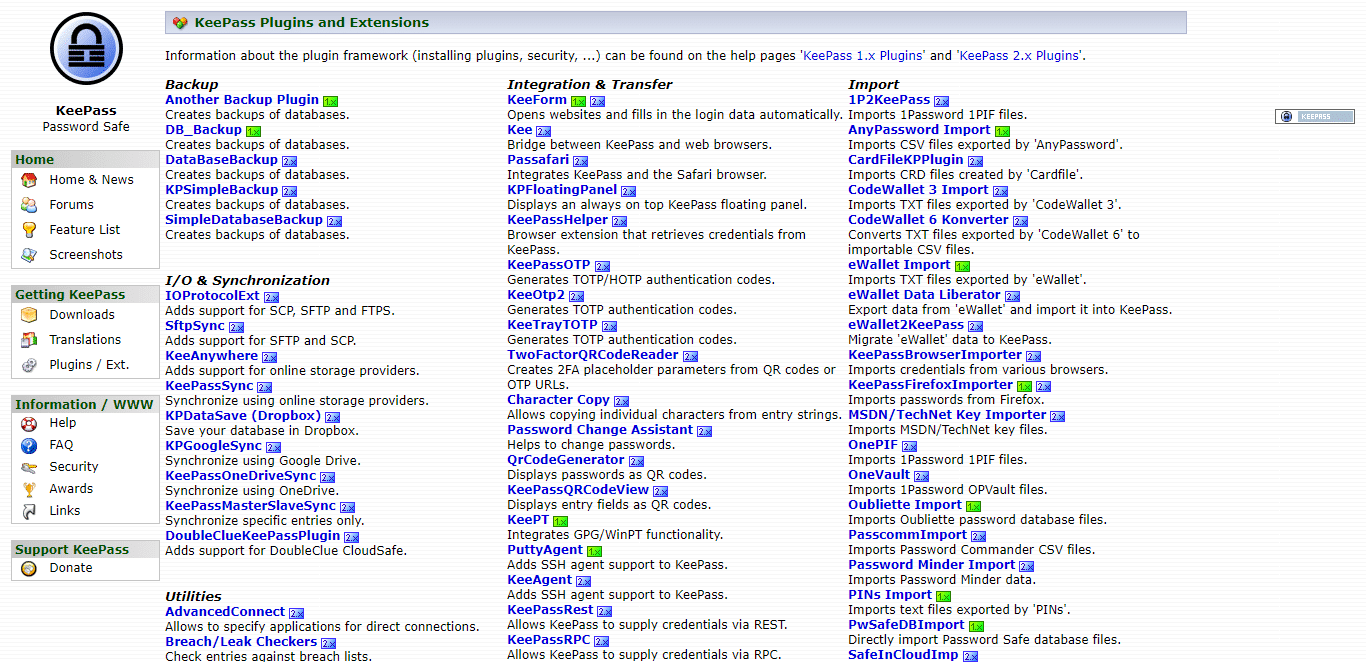Click the Donate coin icon
This screenshot has height=662, width=1366.
pyautogui.click(x=27, y=567)
